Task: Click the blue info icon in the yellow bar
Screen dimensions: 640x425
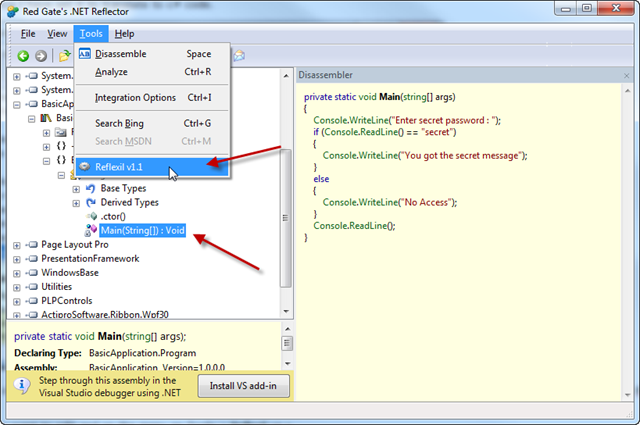Action: (22, 385)
